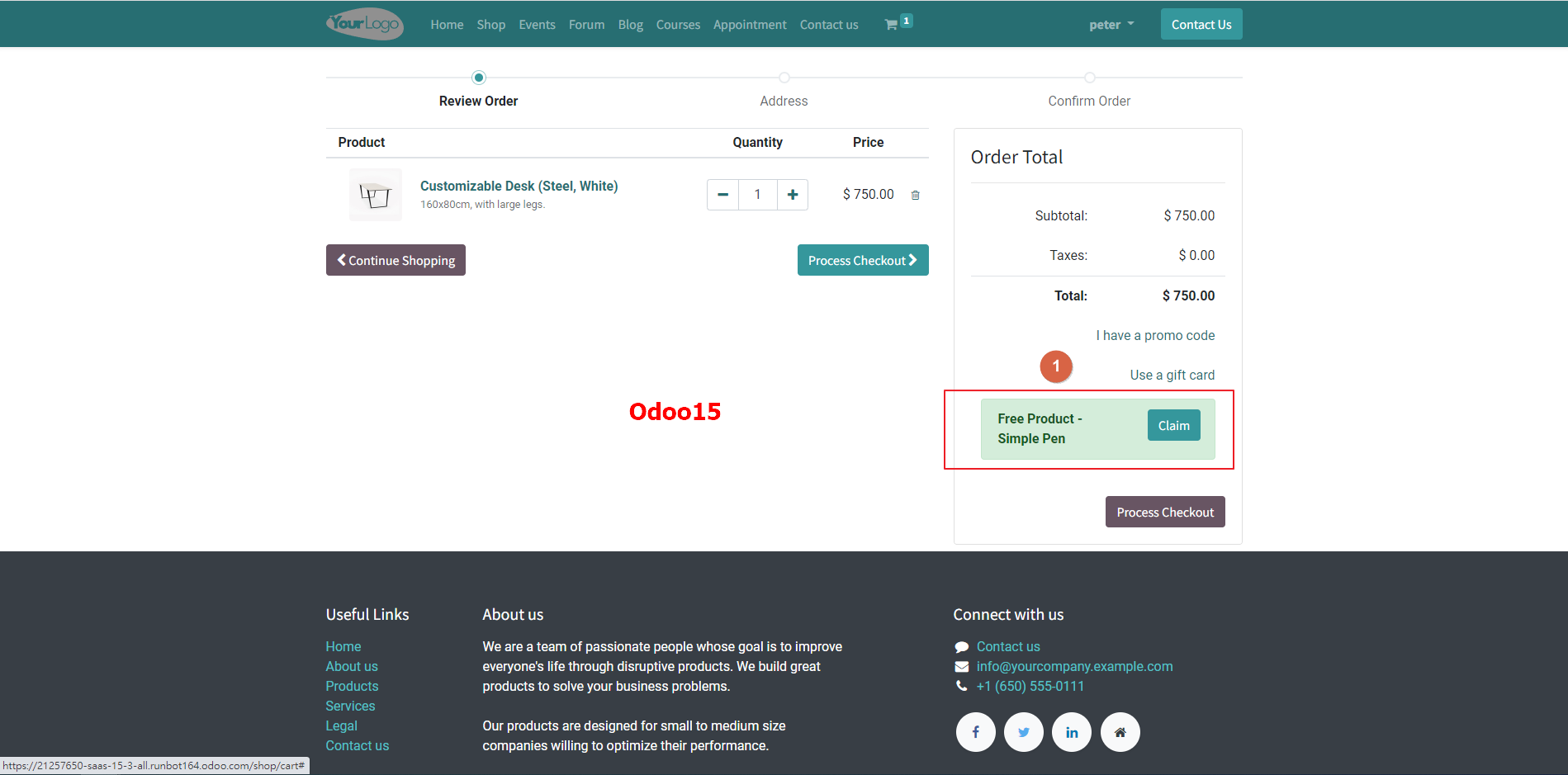1568x775 pixels.
Task: Decrease desk quantity with minus button
Action: pyautogui.click(x=722, y=194)
